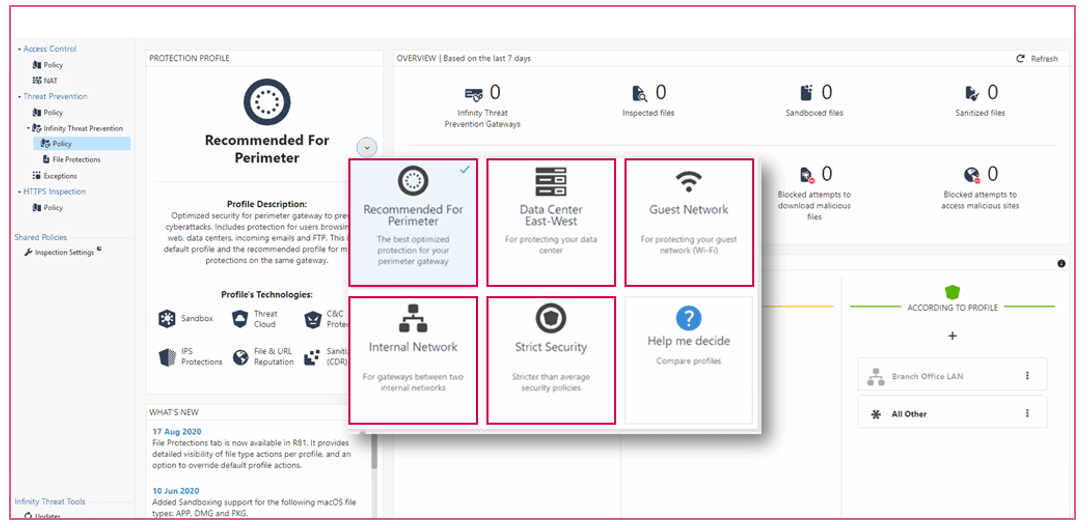Click the Sanitization (CDR) icon
This screenshot has width=1088, height=528.
tap(313, 357)
